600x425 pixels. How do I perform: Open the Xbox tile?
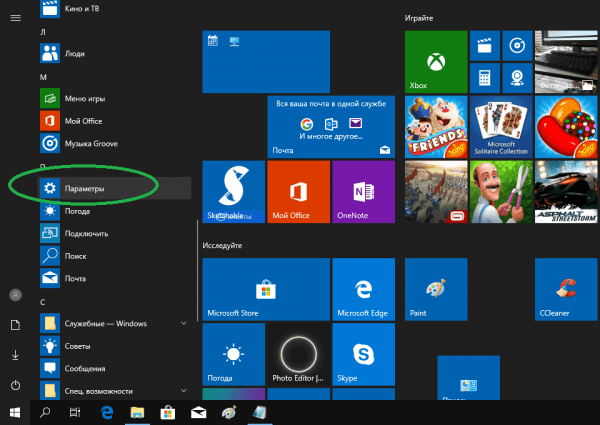click(x=436, y=62)
